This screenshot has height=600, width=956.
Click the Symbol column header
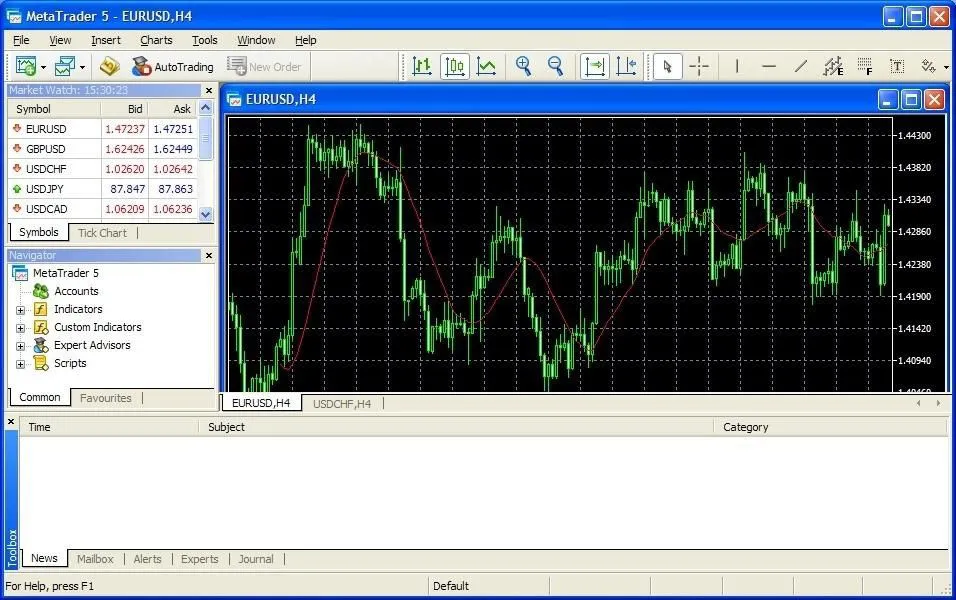point(54,109)
